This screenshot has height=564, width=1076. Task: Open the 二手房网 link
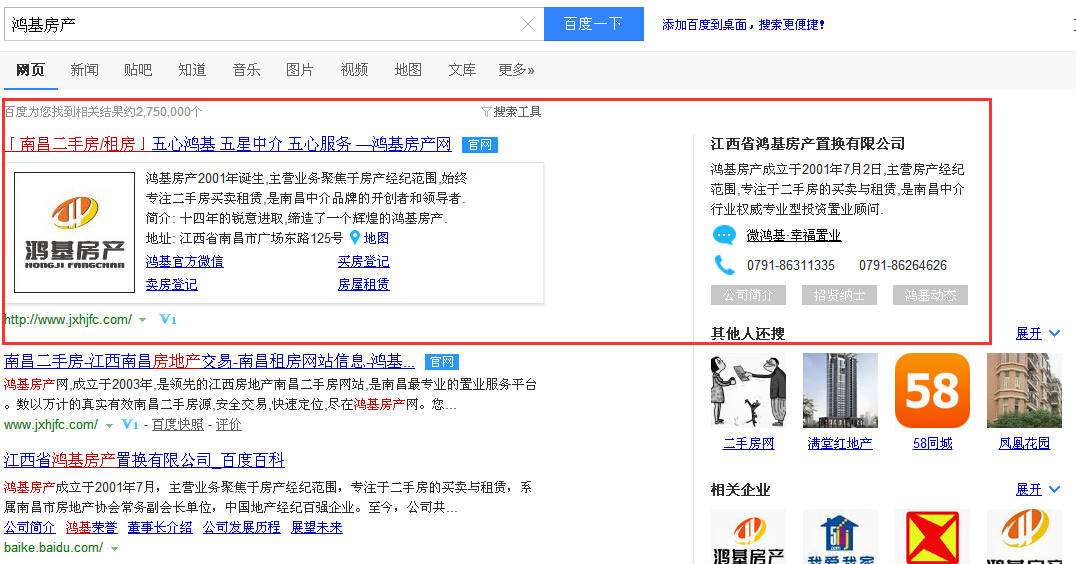[x=749, y=444]
